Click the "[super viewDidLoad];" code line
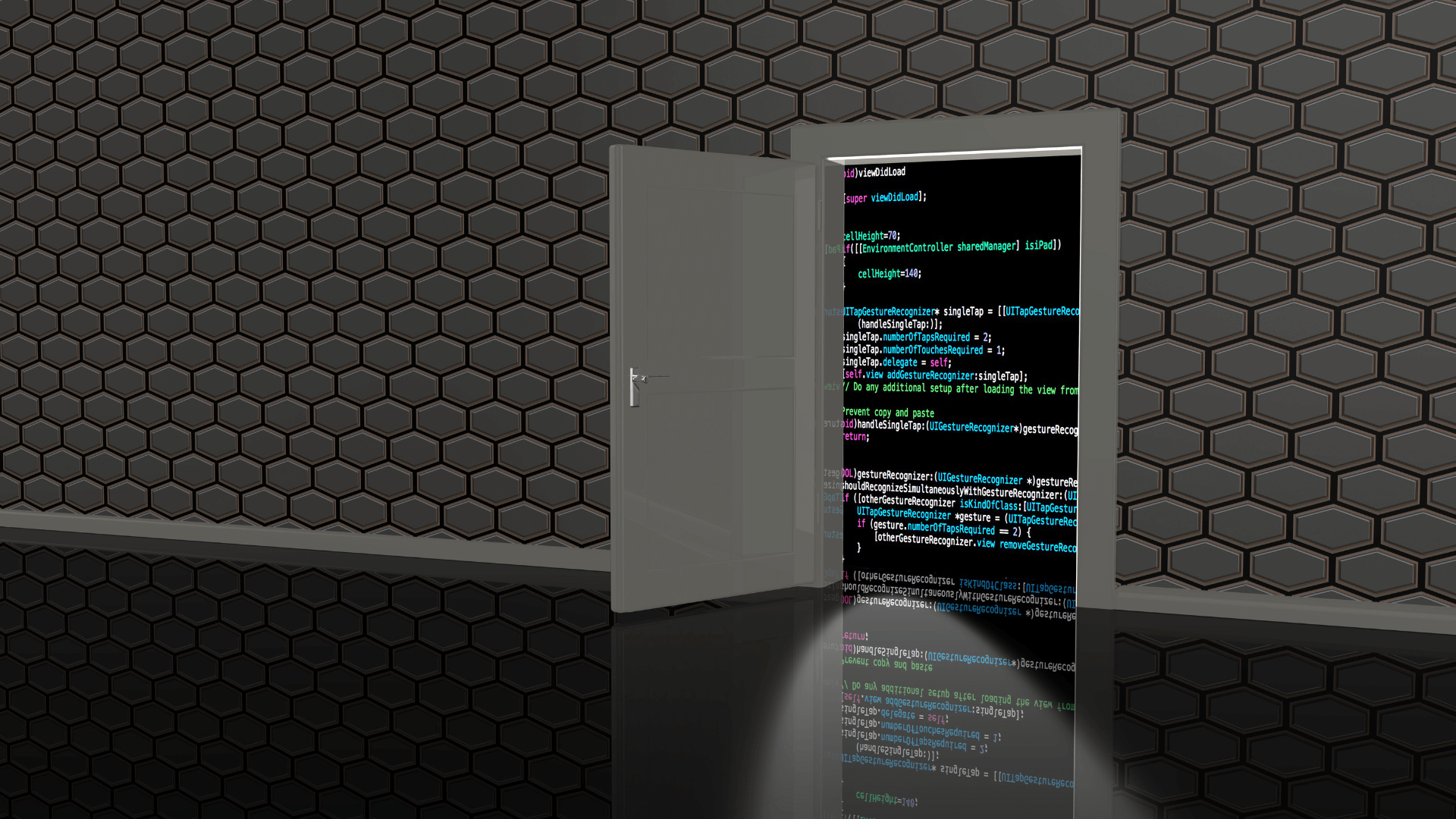 coord(885,197)
